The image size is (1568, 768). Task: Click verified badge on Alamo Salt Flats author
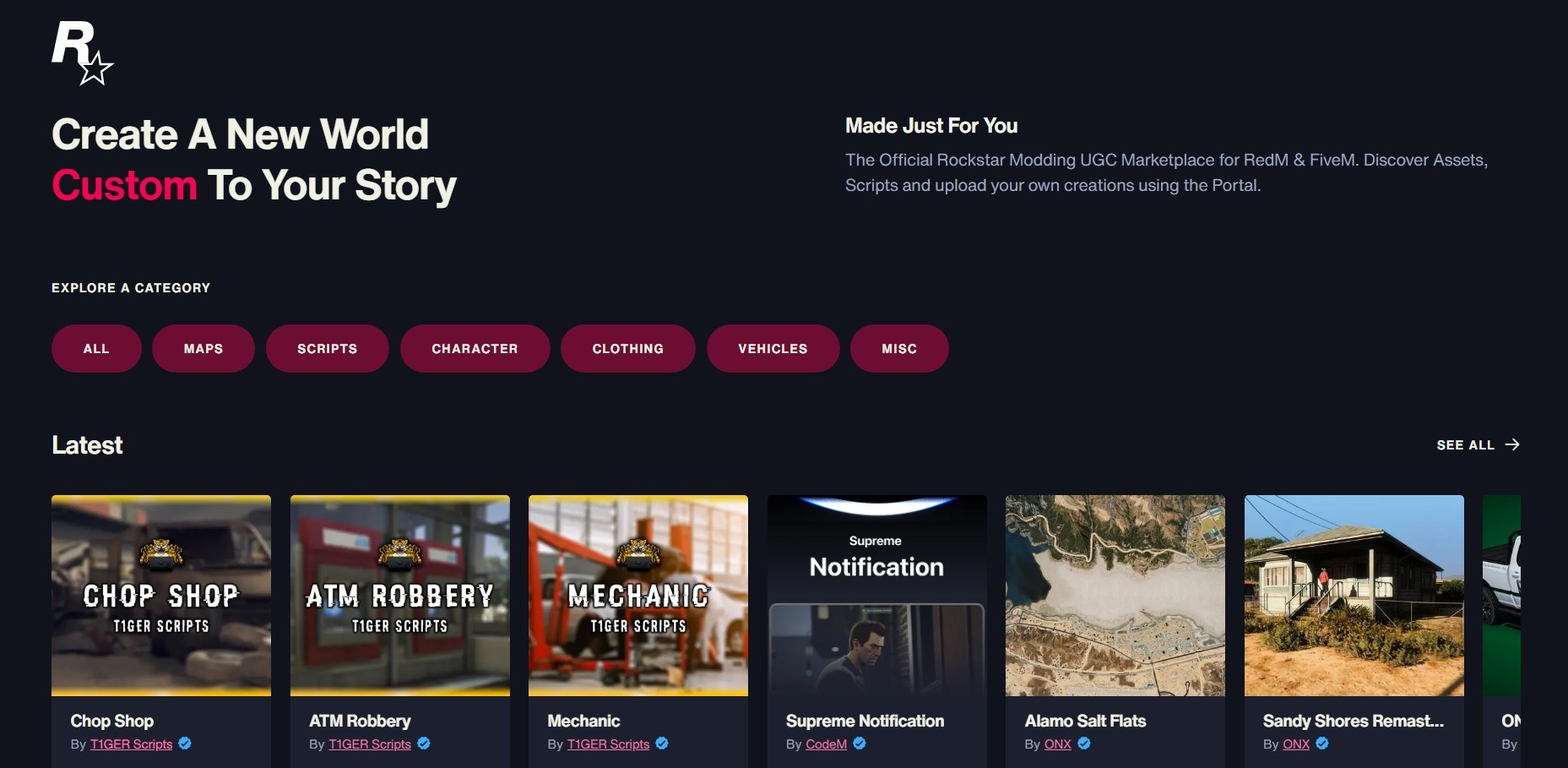coord(1084,743)
